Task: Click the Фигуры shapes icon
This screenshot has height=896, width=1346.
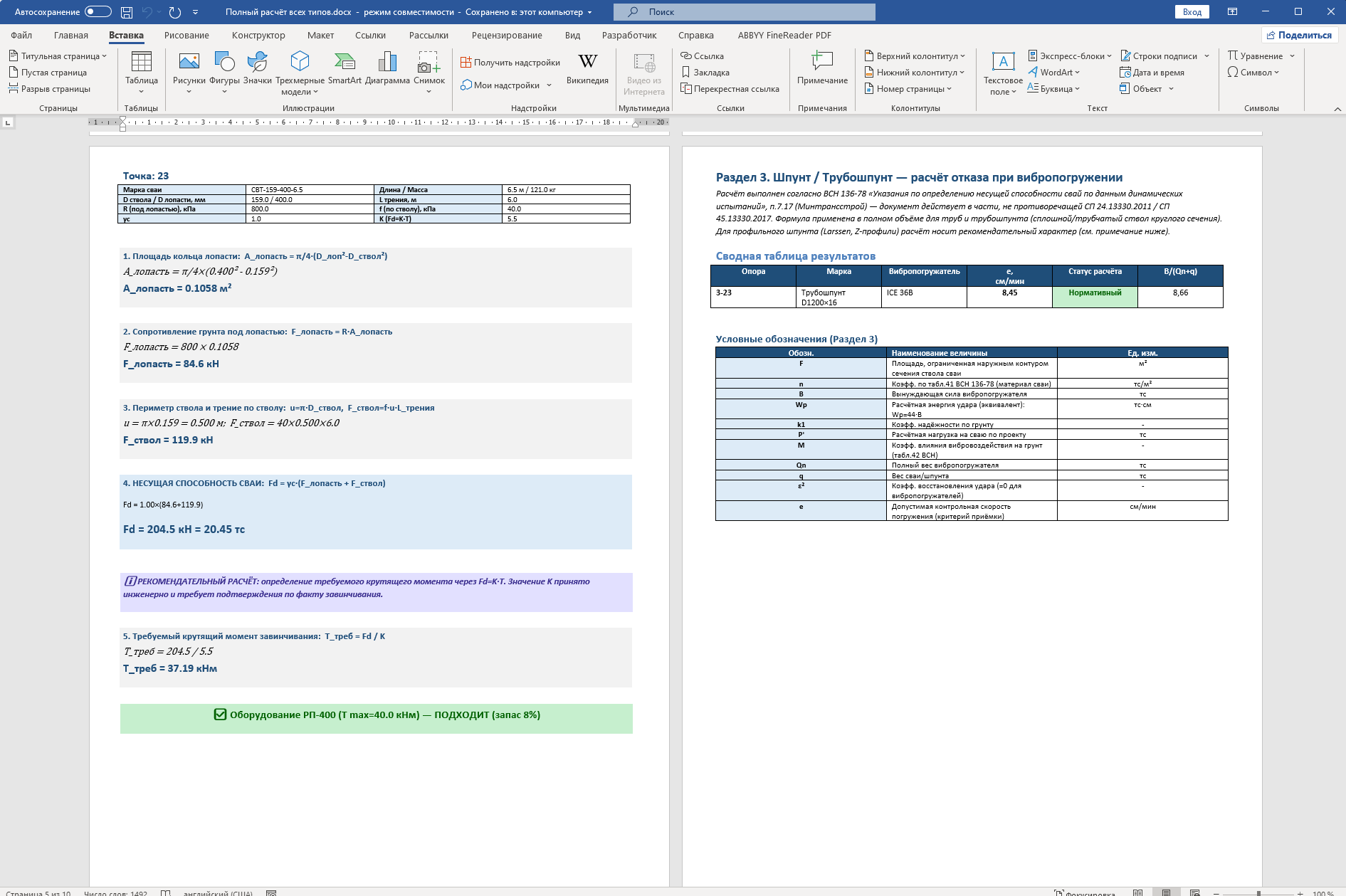Action: (224, 62)
